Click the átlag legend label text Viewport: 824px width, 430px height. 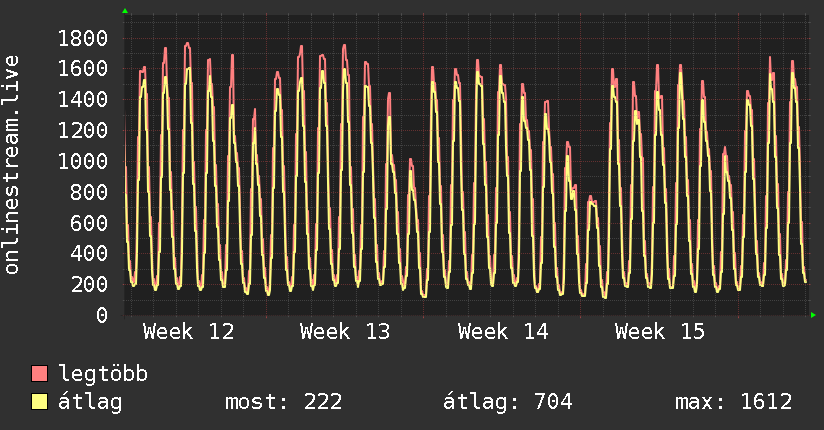coord(90,402)
